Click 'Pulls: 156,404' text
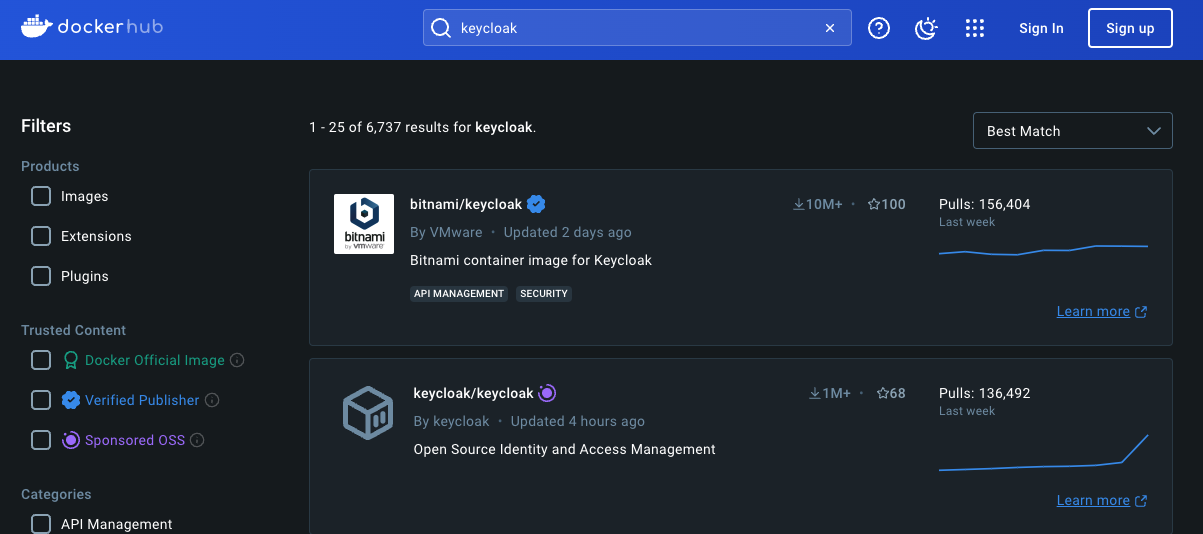Screen dimensions: 1203x534 click(x=984, y=204)
